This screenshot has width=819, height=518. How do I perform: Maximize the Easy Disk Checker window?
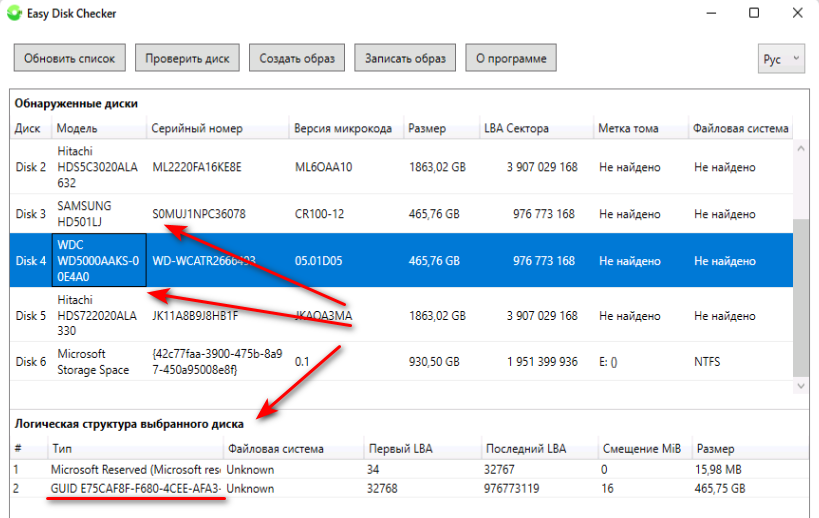(x=754, y=13)
